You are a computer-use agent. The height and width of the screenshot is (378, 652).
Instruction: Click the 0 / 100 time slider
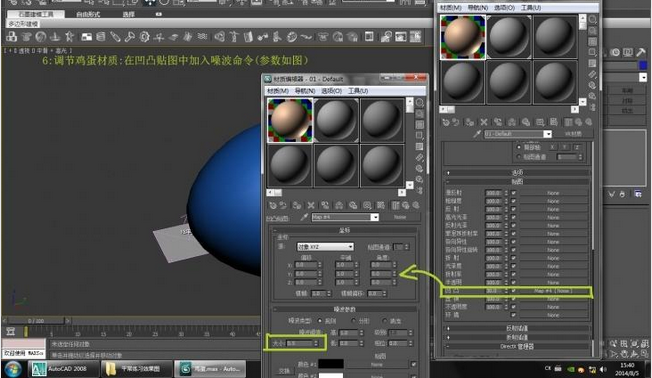[37, 321]
